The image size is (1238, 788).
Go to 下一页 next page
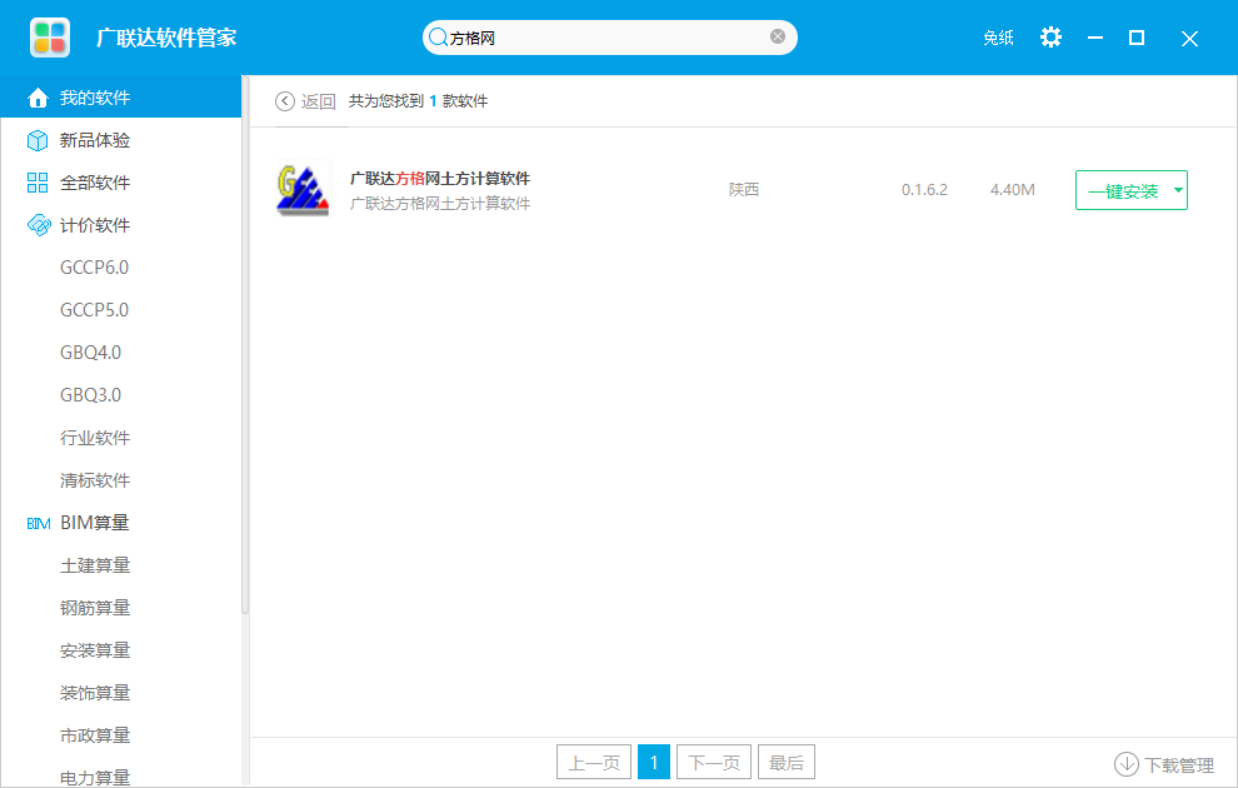(714, 762)
